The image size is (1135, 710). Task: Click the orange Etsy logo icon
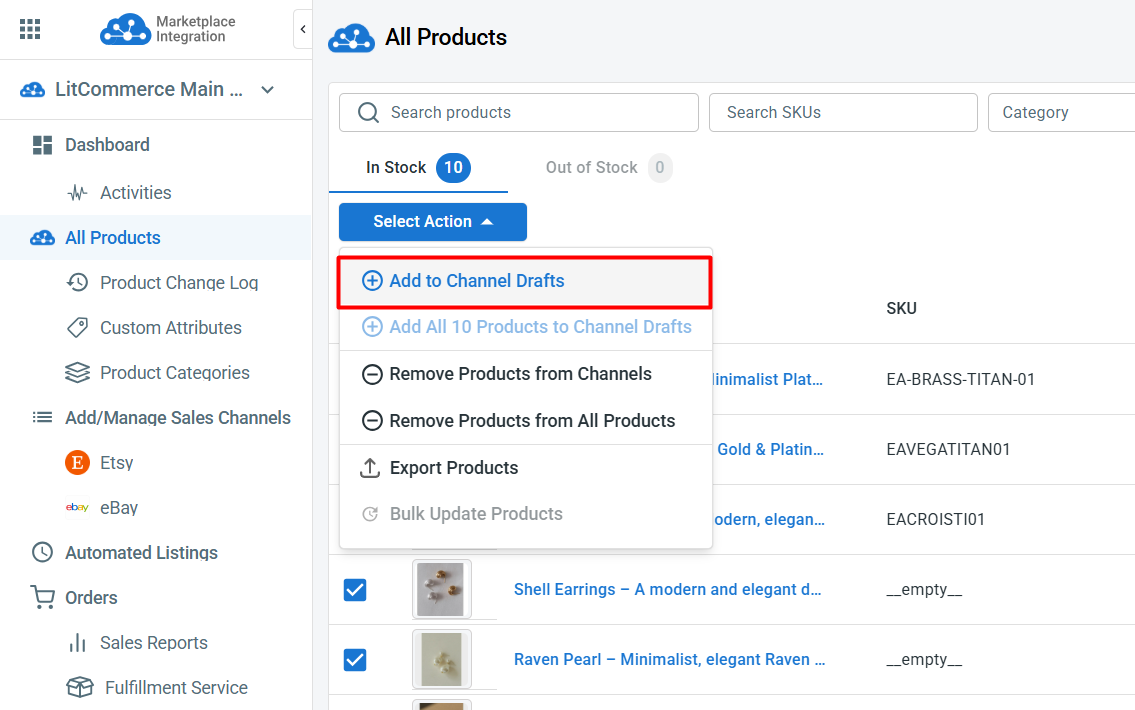click(77, 462)
